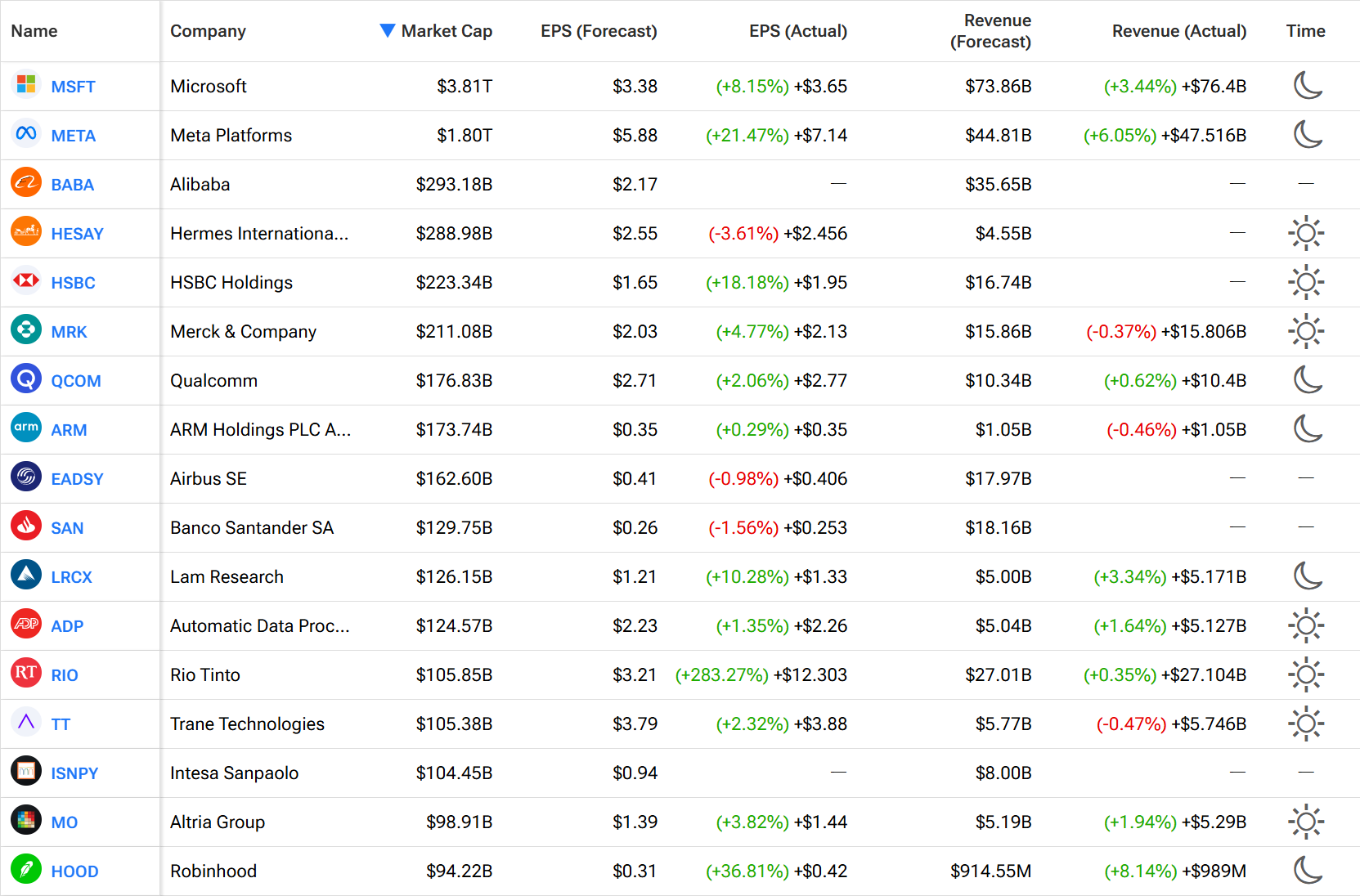Open the EADSY ticker link
The width and height of the screenshot is (1360, 896).
[x=77, y=479]
